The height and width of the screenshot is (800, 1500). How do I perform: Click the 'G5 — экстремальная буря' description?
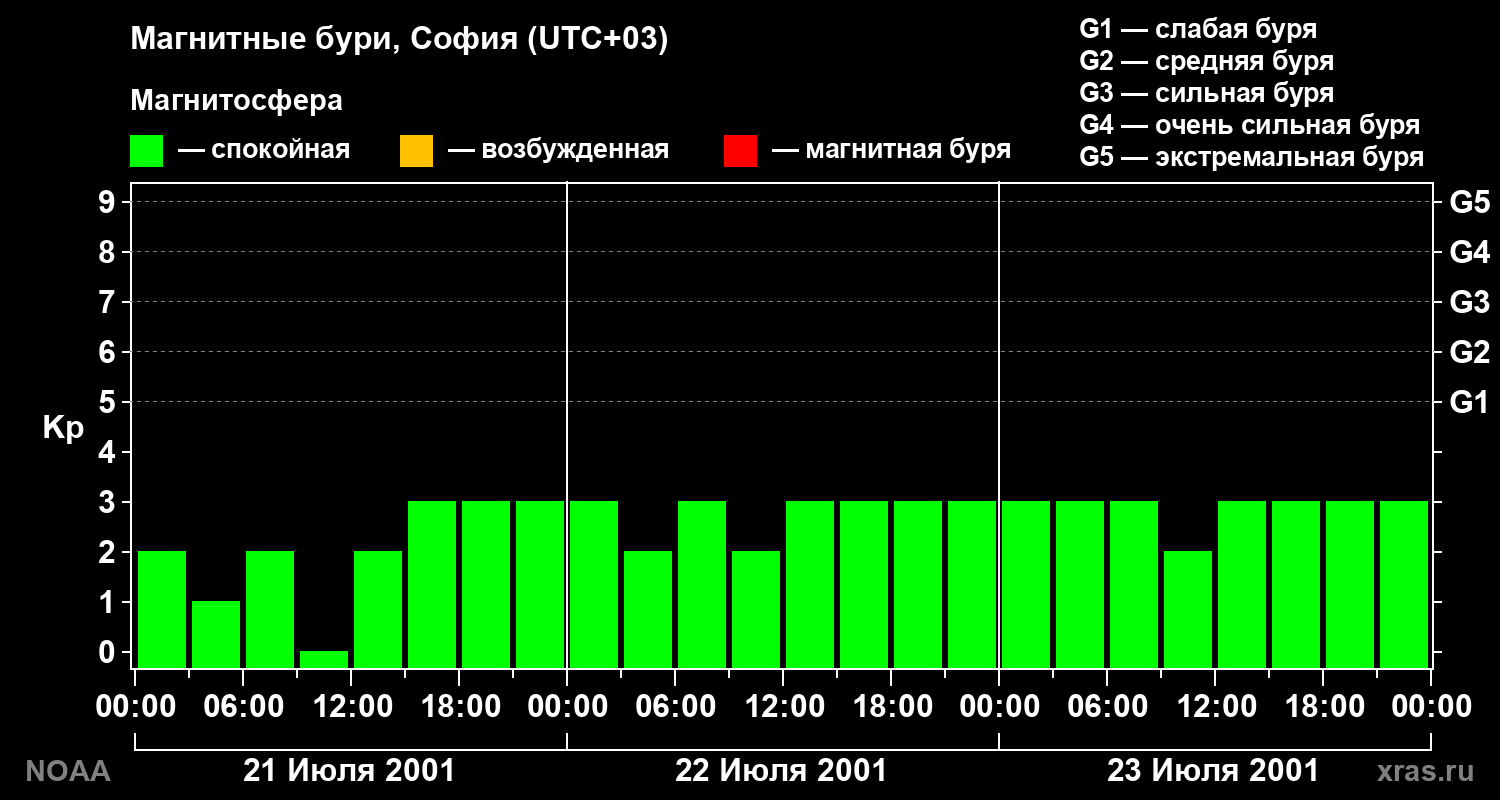point(1252,157)
